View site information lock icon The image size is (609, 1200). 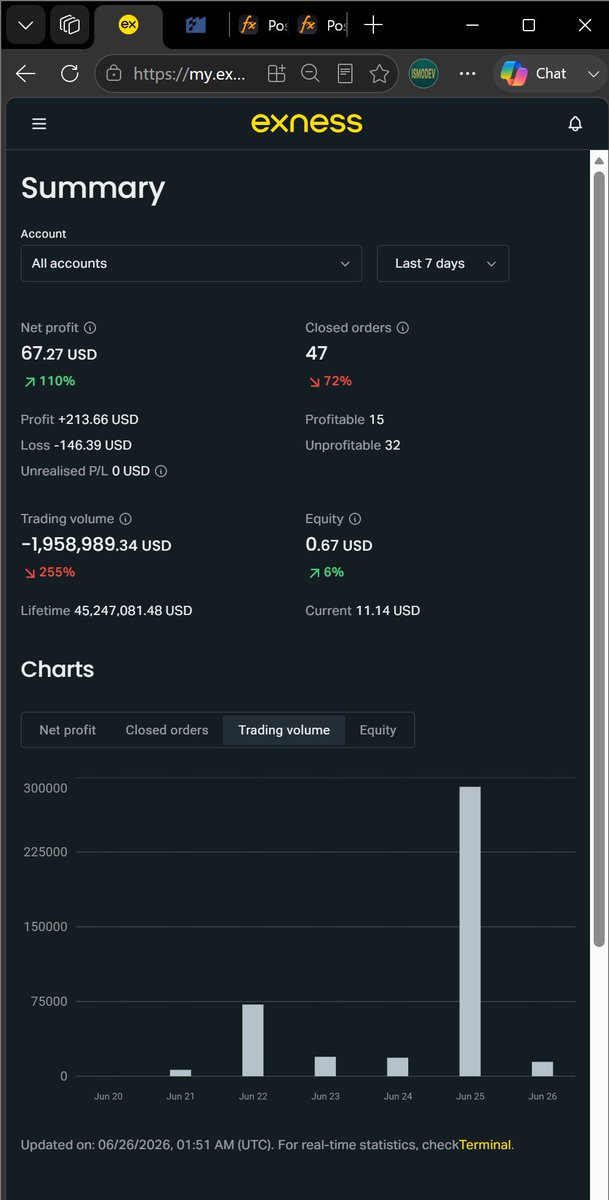click(x=114, y=73)
